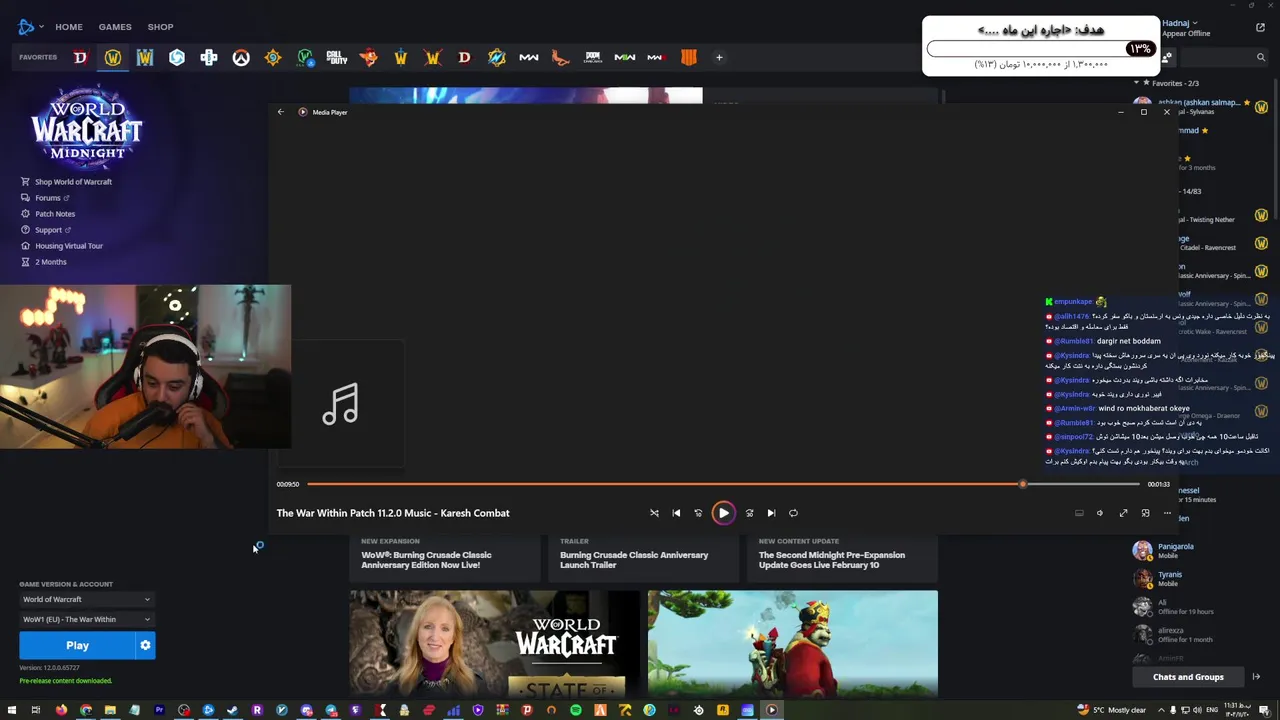Toggle repeat in Media Player
This screenshot has width=1280, height=720.
pyautogui.click(x=793, y=513)
